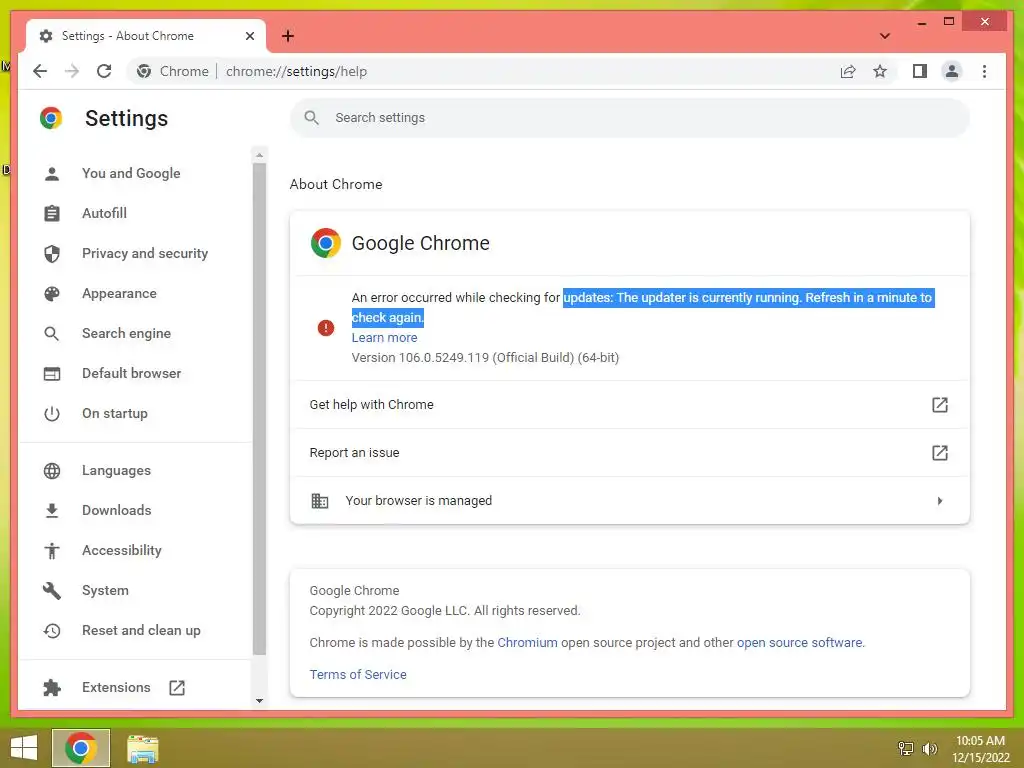1024x768 pixels.
Task: Close the Settings - About Chrome tab
Action: pyautogui.click(x=249, y=36)
